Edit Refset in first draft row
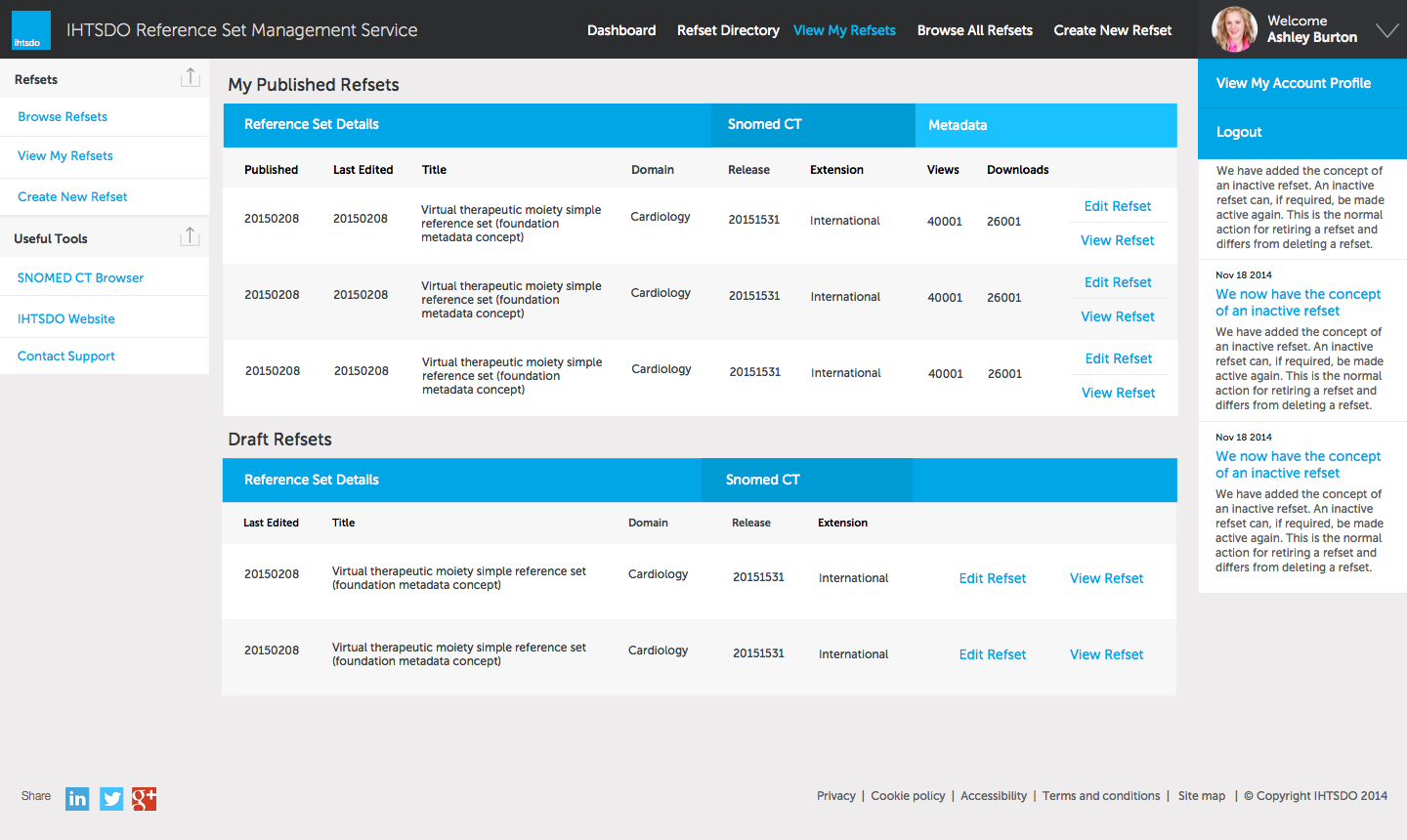The width and height of the screenshot is (1407, 840). coord(993,578)
